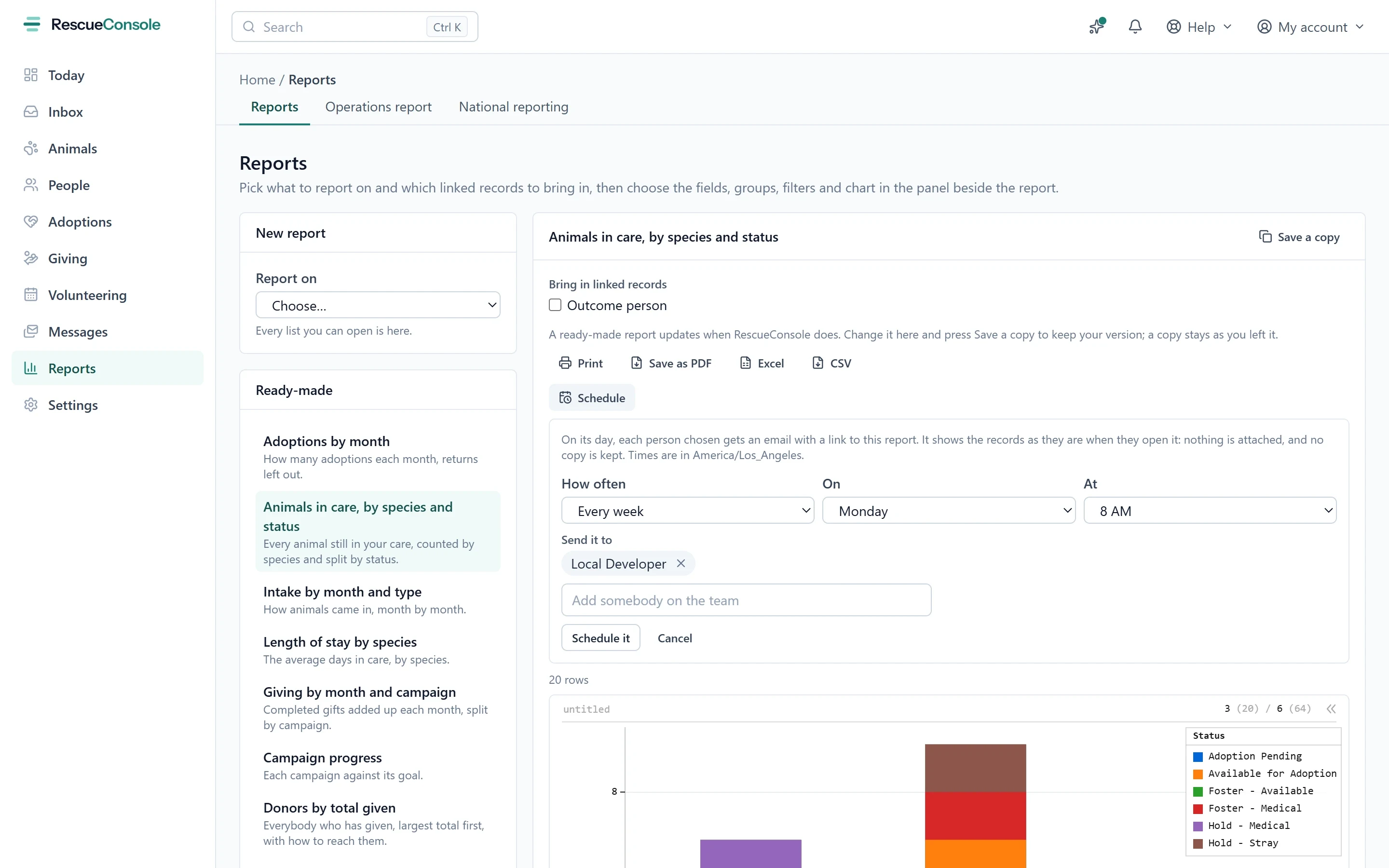Click the Messages envelope icon

click(x=31, y=332)
